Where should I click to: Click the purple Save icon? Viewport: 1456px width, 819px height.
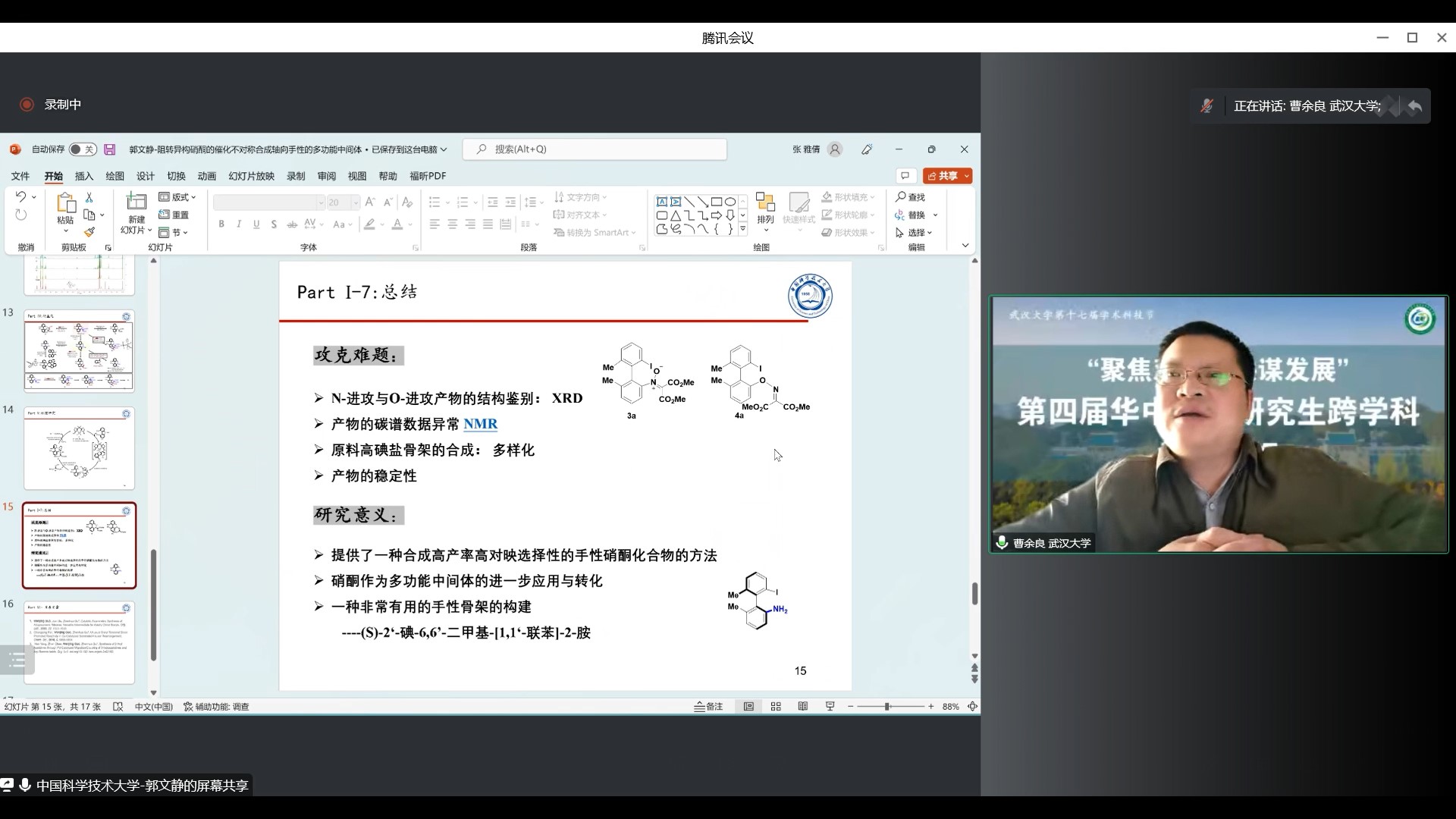[110, 149]
